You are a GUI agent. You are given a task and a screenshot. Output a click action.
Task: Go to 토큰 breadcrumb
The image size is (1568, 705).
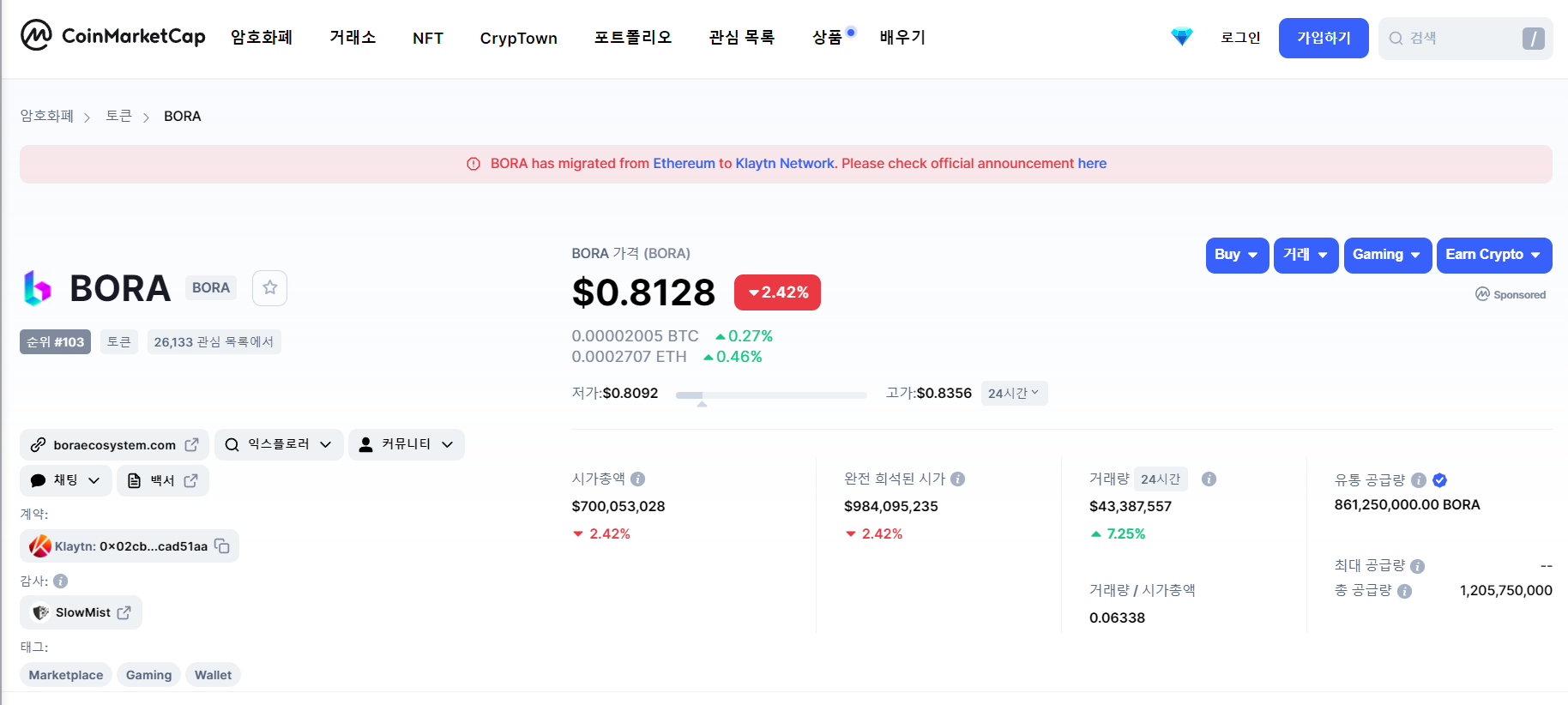click(119, 116)
